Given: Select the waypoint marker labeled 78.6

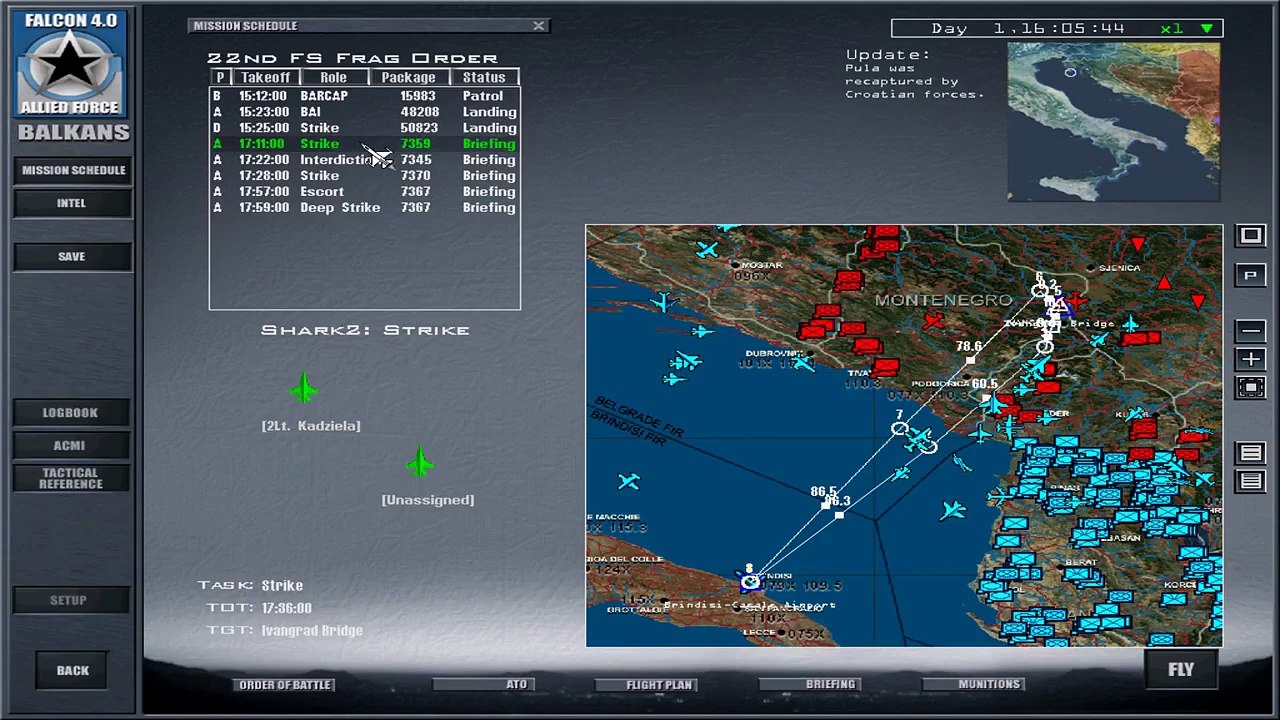Looking at the screenshot, I should 970,360.
